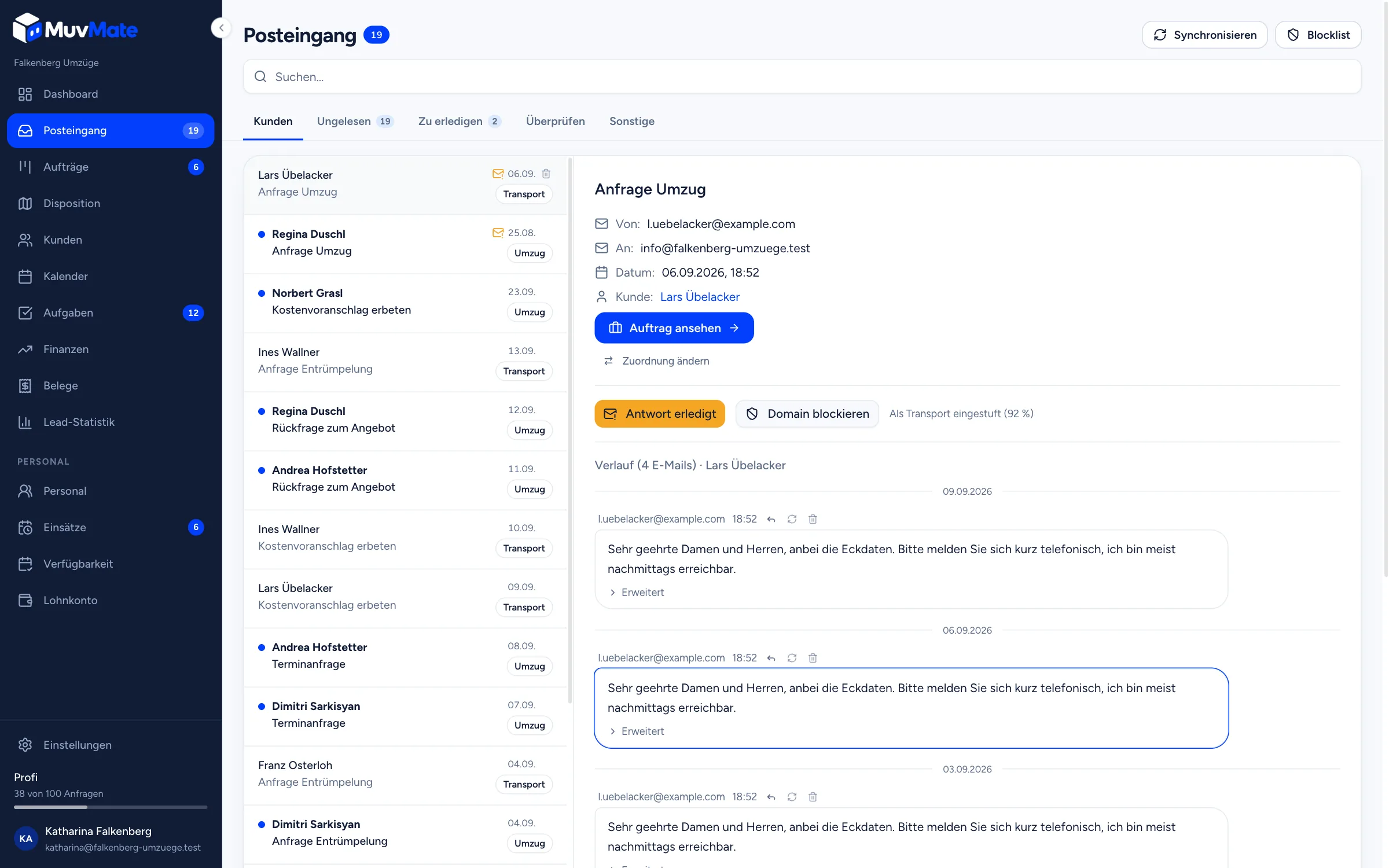
Task: Open Katharina Falkenberg user profile
Action: (x=110, y=838)
